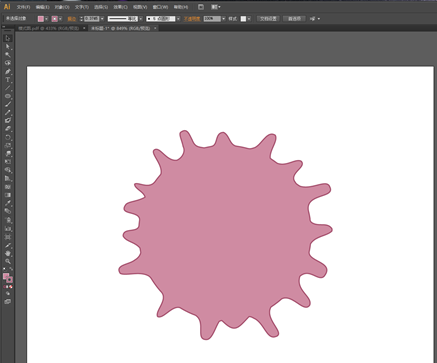Image resolution: width=437 pixels, height=363 pixels.
Task: Open the 帮助(H) menu
Action: 181,7
